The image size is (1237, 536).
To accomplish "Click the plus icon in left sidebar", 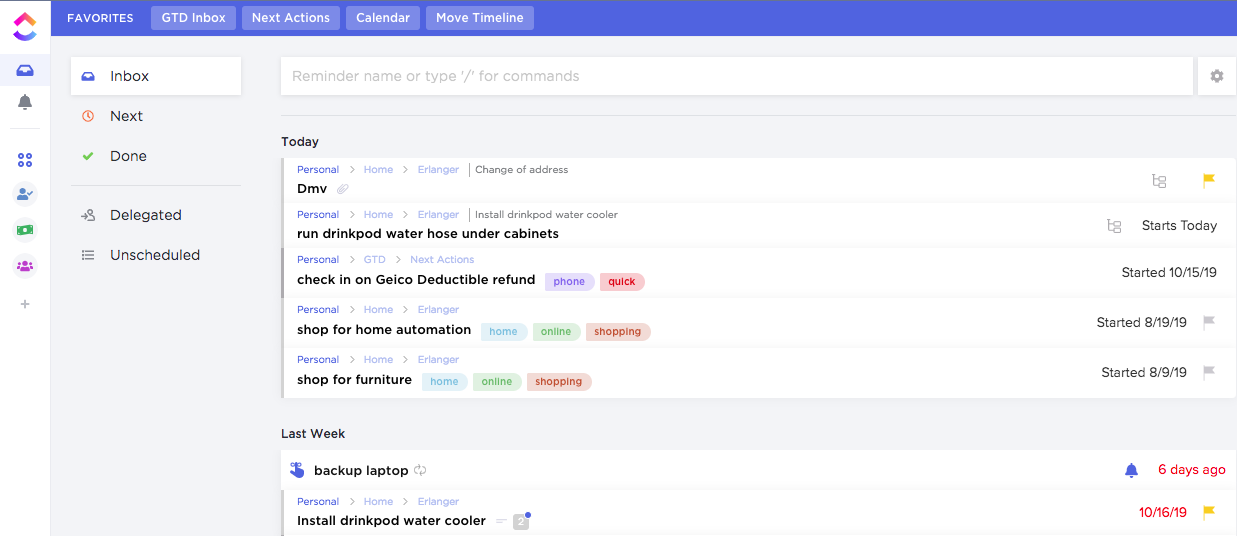I will [x=25, y=304].
